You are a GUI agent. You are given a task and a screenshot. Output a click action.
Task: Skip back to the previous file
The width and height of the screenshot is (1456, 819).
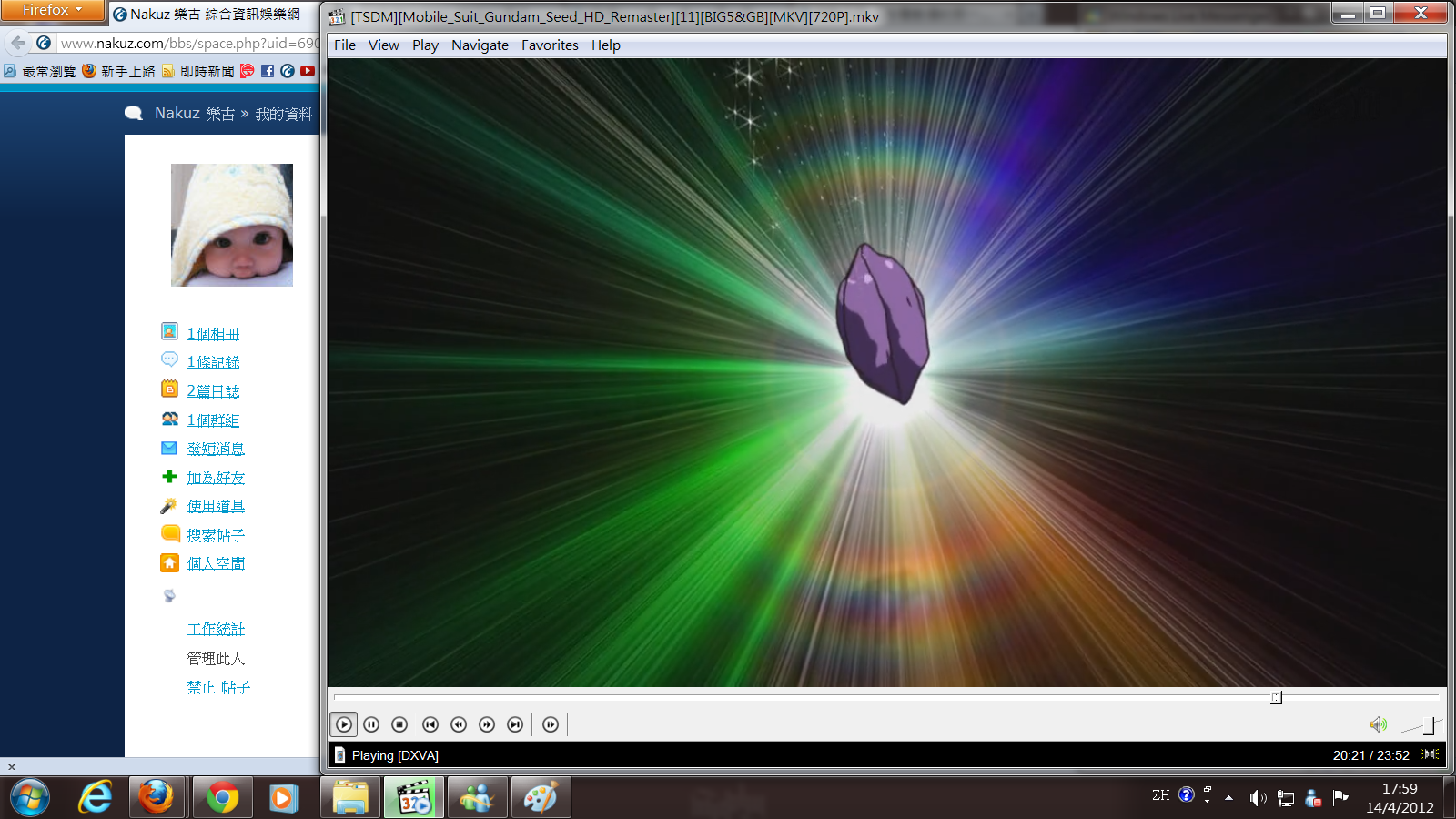pos(430,724)
